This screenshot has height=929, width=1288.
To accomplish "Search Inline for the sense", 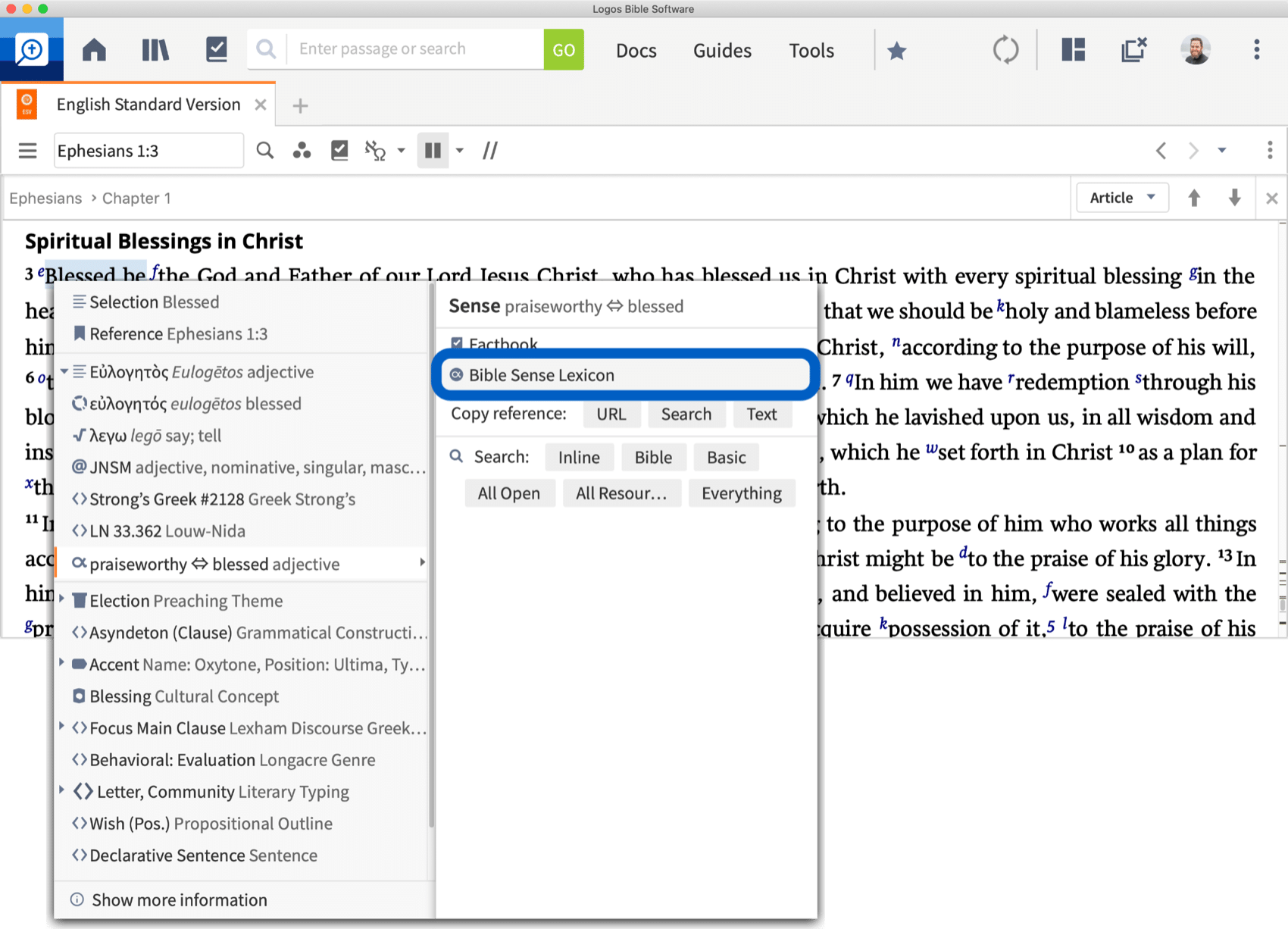I will pyautogui.click(x=579, y=458).
